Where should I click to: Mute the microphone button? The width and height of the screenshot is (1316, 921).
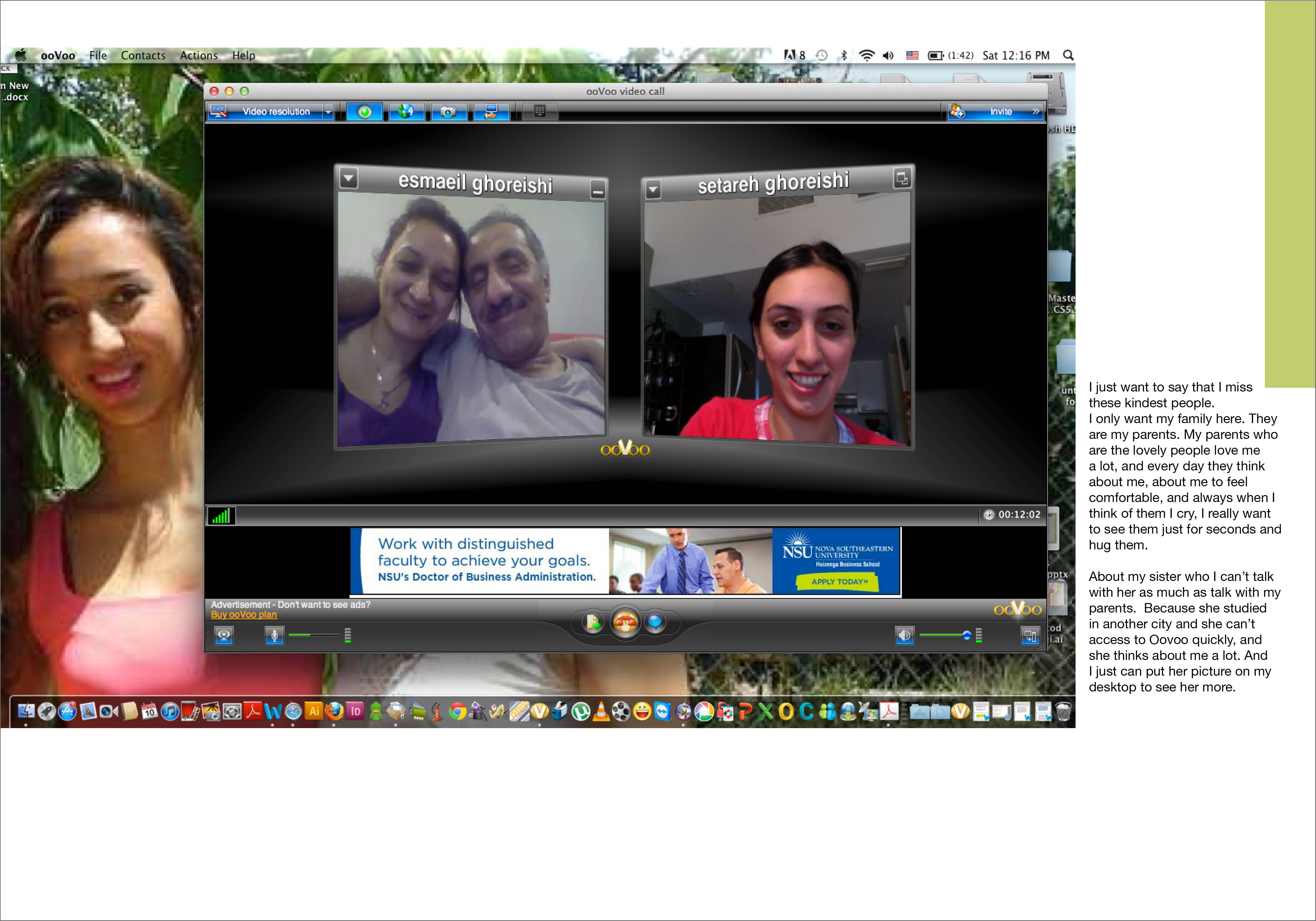[x=274, y=636]
